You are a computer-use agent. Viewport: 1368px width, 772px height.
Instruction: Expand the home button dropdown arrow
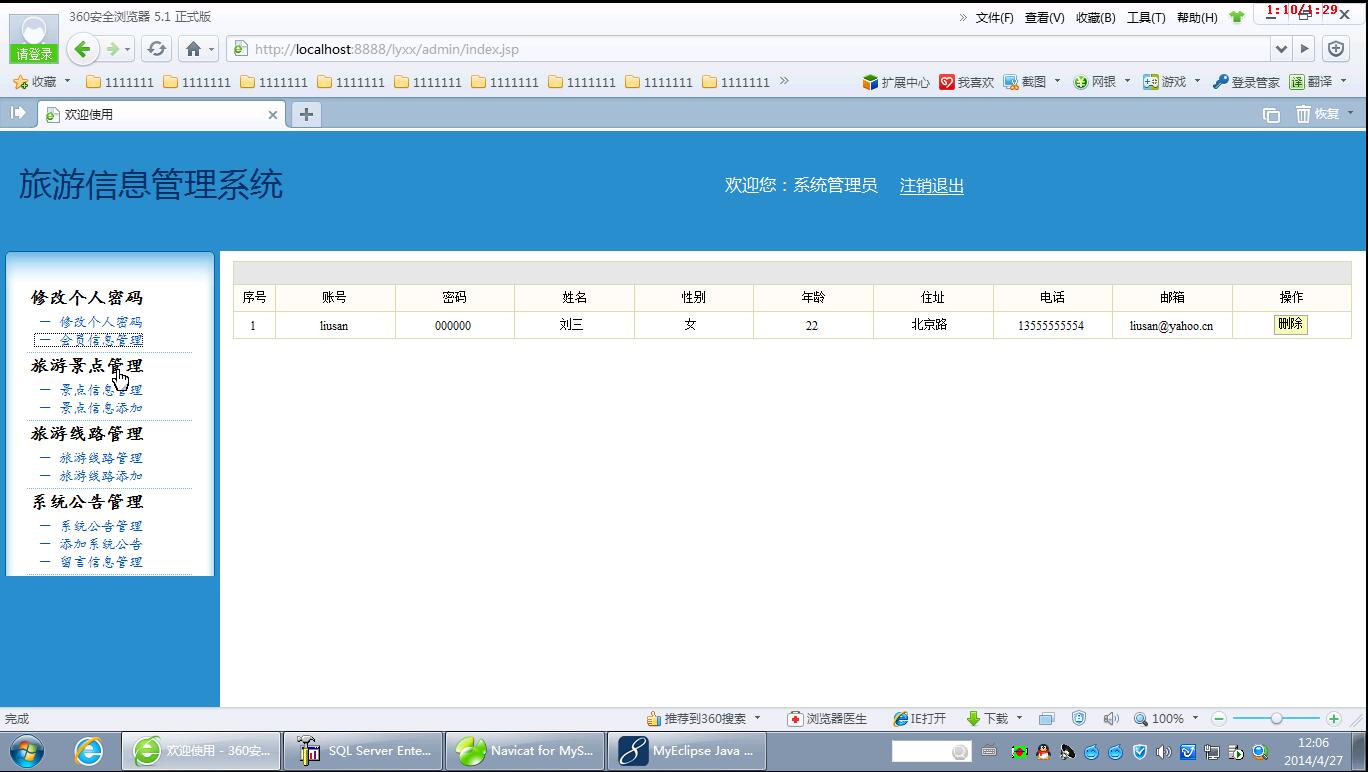pyautogui.click(x=212, y=49)
